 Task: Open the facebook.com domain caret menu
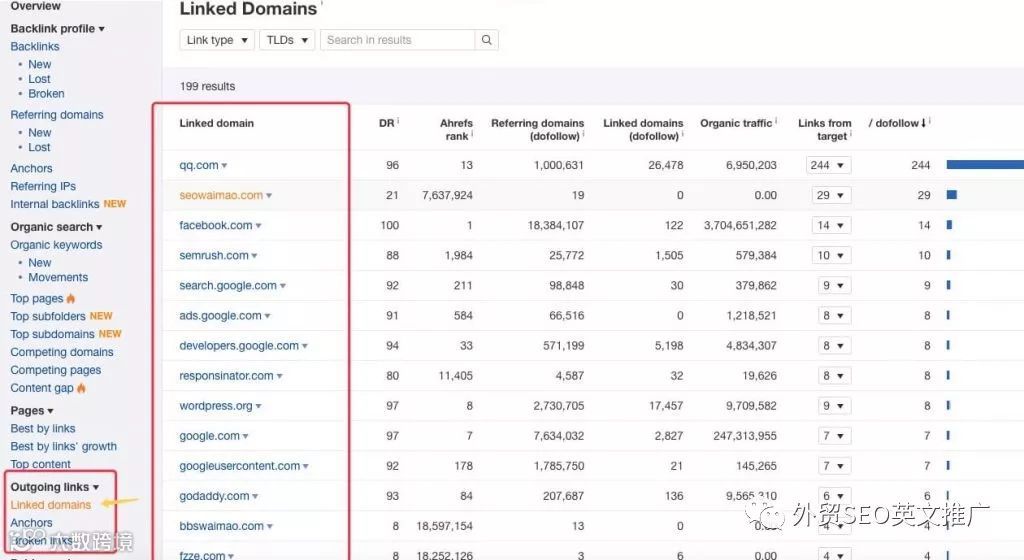coord(258,226)
